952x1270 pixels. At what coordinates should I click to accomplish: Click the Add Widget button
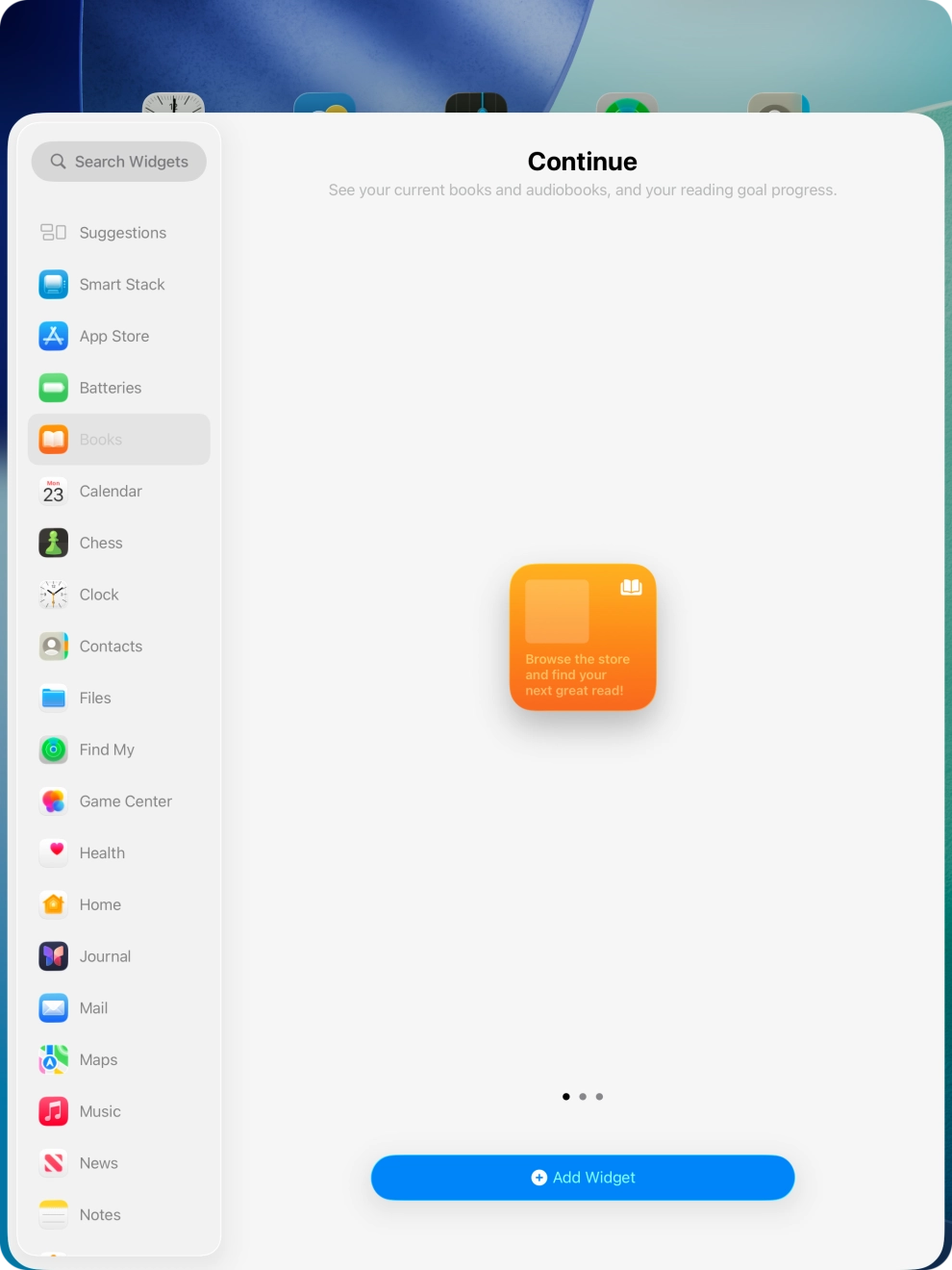[583, 1178]
